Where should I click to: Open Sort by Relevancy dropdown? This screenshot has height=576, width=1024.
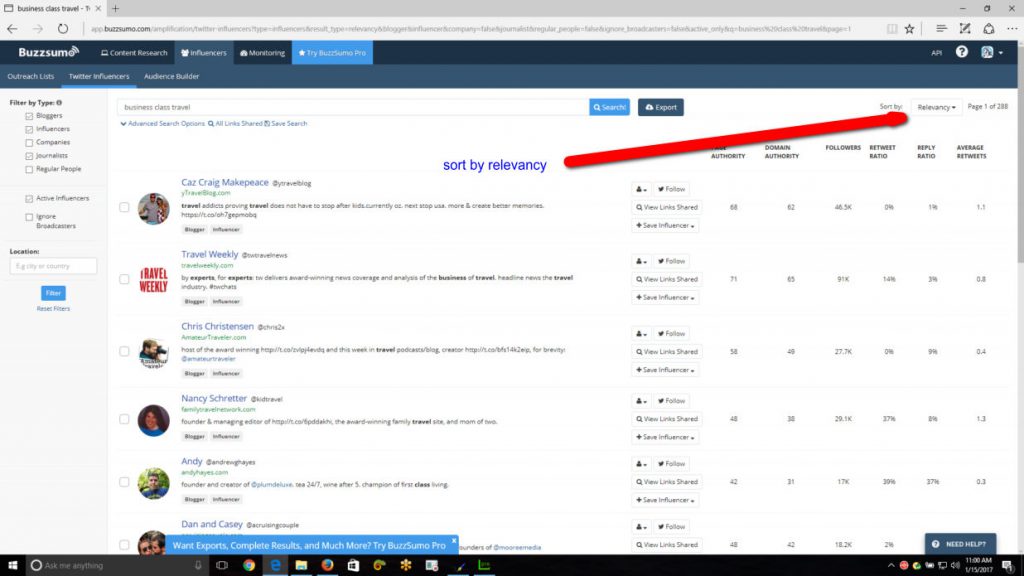point(936,107)
